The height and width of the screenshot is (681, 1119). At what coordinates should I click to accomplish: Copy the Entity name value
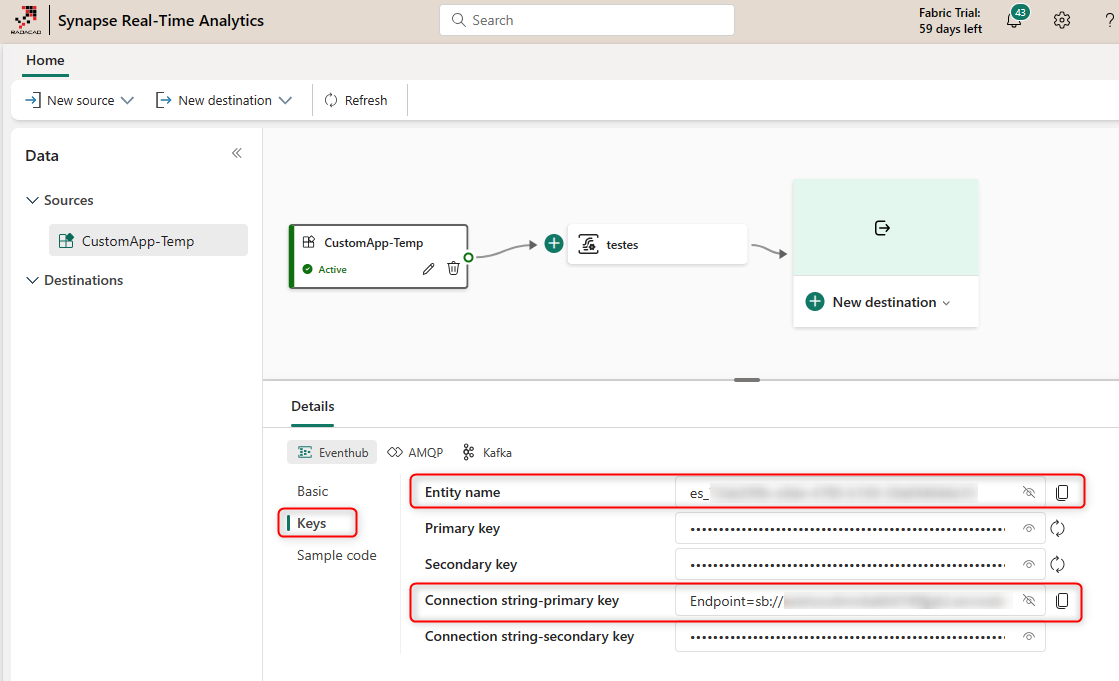pos(1062,492)
